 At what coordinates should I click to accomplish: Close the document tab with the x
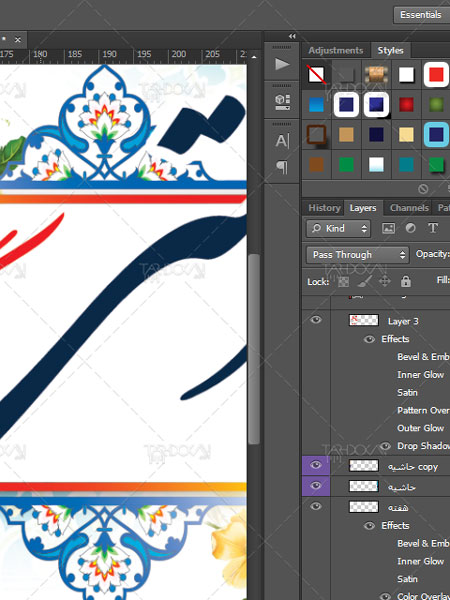18,39
